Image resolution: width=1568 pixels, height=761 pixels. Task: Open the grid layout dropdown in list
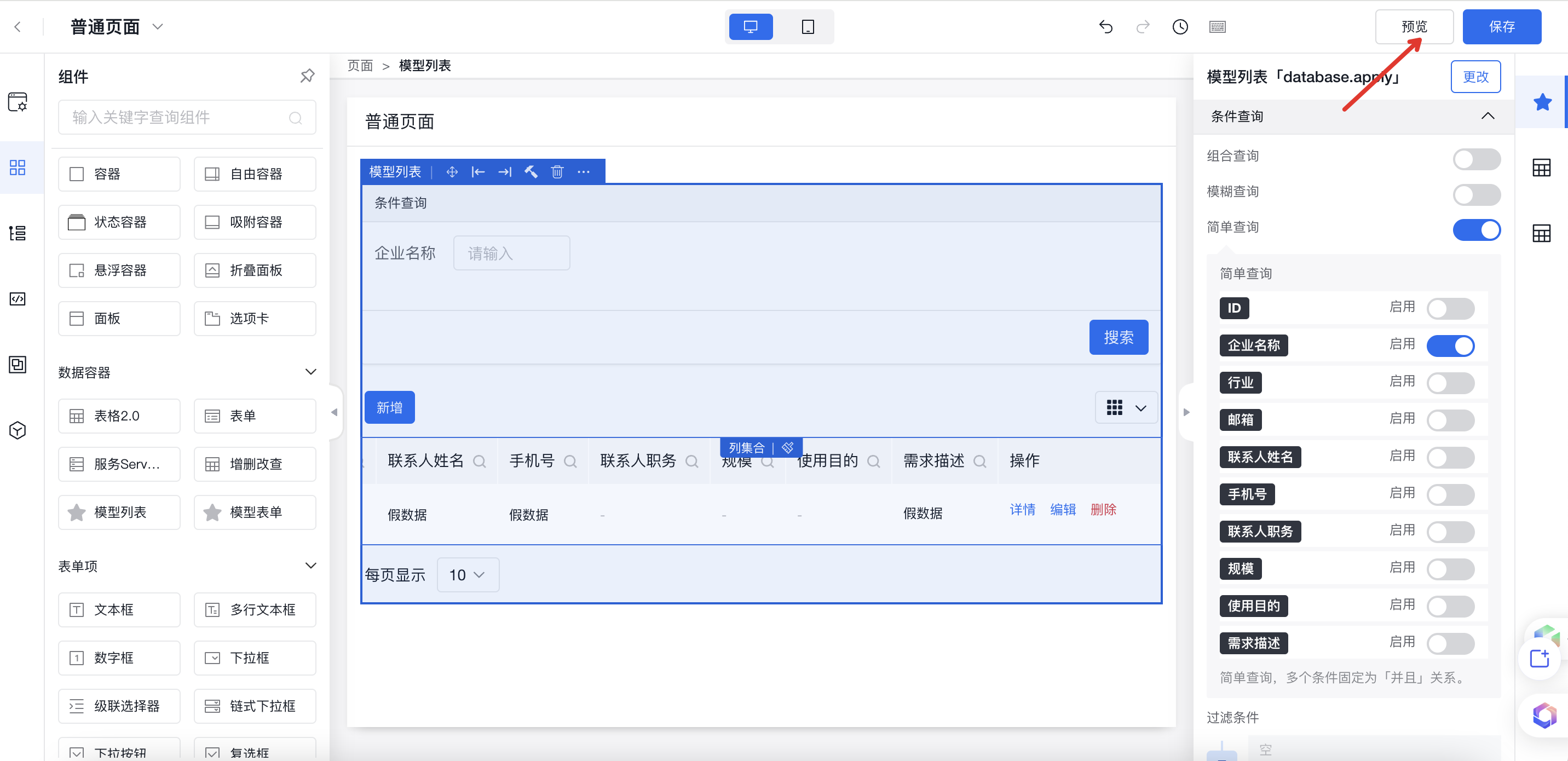tap(1126, 407)
